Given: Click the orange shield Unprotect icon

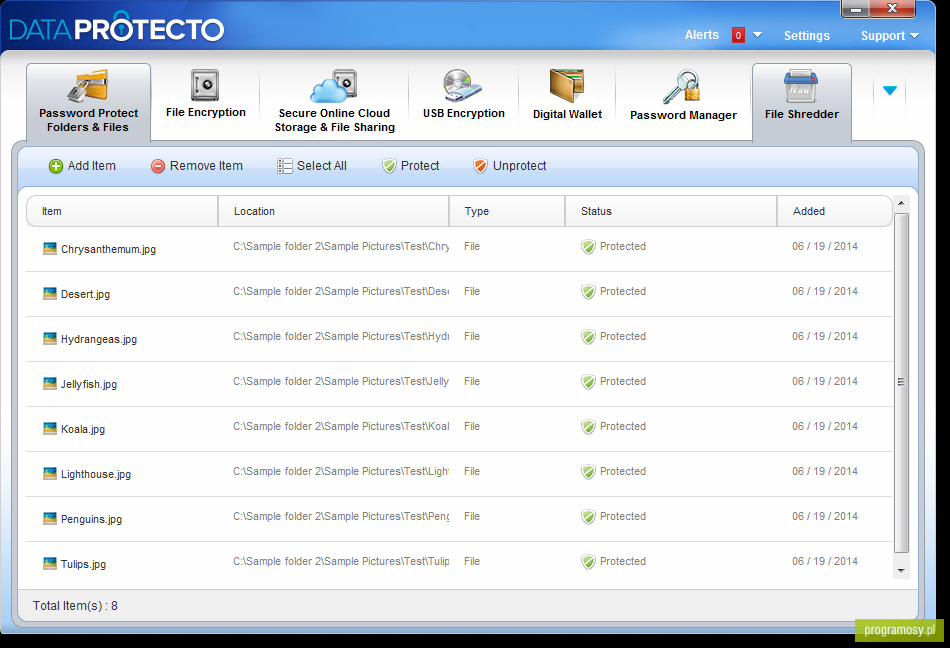Looking at the screenshot, I should point(480,166).
